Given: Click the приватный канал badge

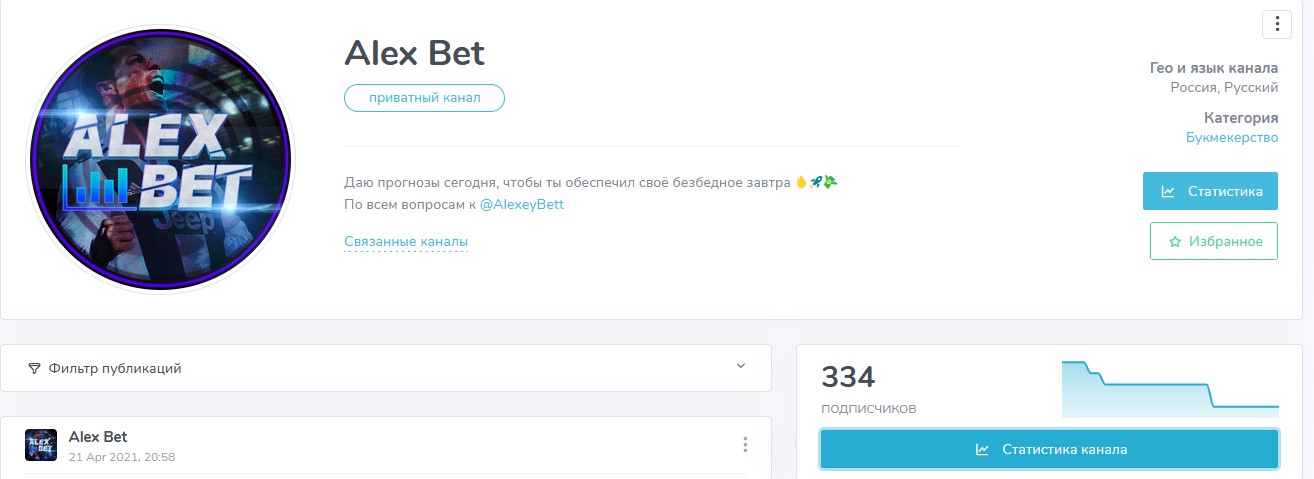Looking at the screenshot, I should [x=424, y=98].
